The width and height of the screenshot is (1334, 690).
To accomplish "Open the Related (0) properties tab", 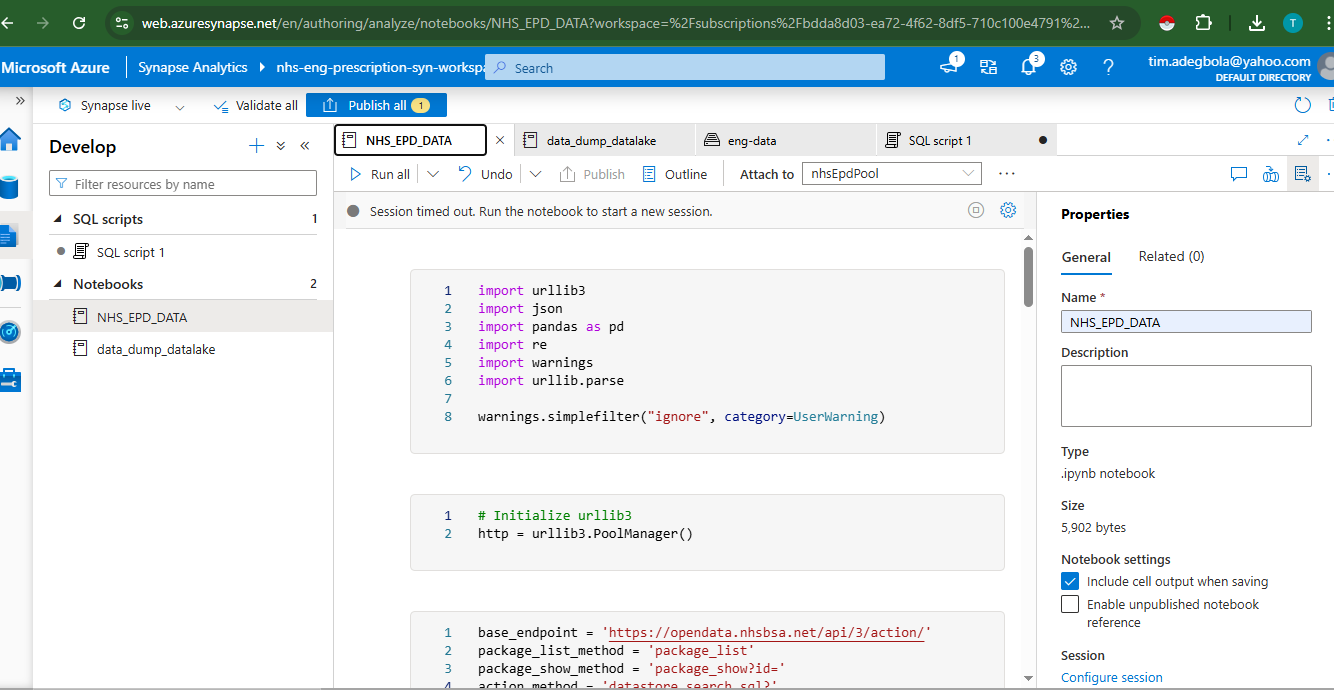I will 1171,257.
